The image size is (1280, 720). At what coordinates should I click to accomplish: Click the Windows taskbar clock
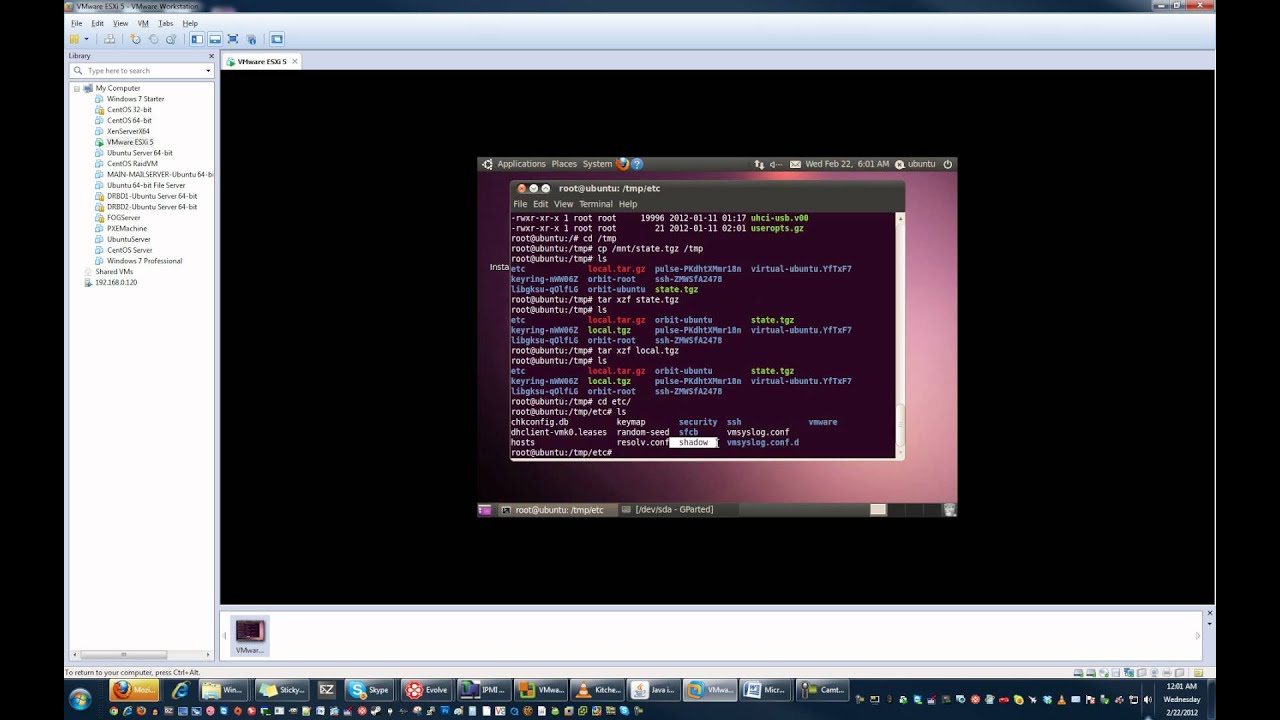pos(1182,699)
